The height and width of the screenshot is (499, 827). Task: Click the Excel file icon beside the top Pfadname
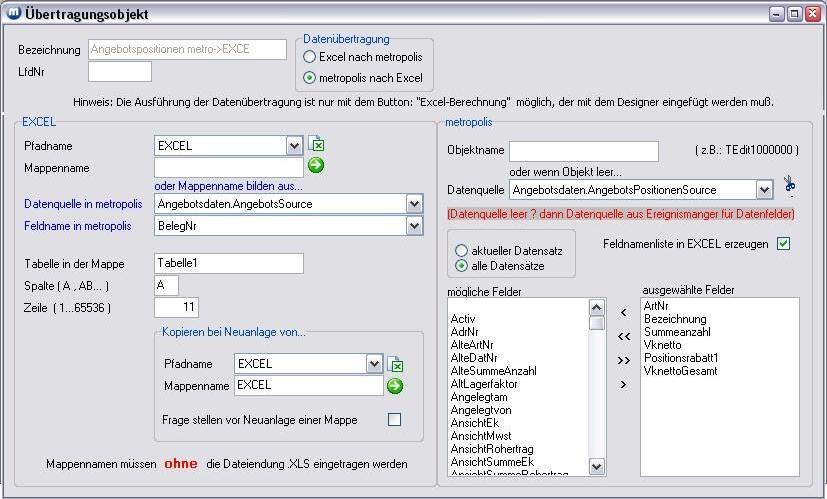tap(316, 145)
